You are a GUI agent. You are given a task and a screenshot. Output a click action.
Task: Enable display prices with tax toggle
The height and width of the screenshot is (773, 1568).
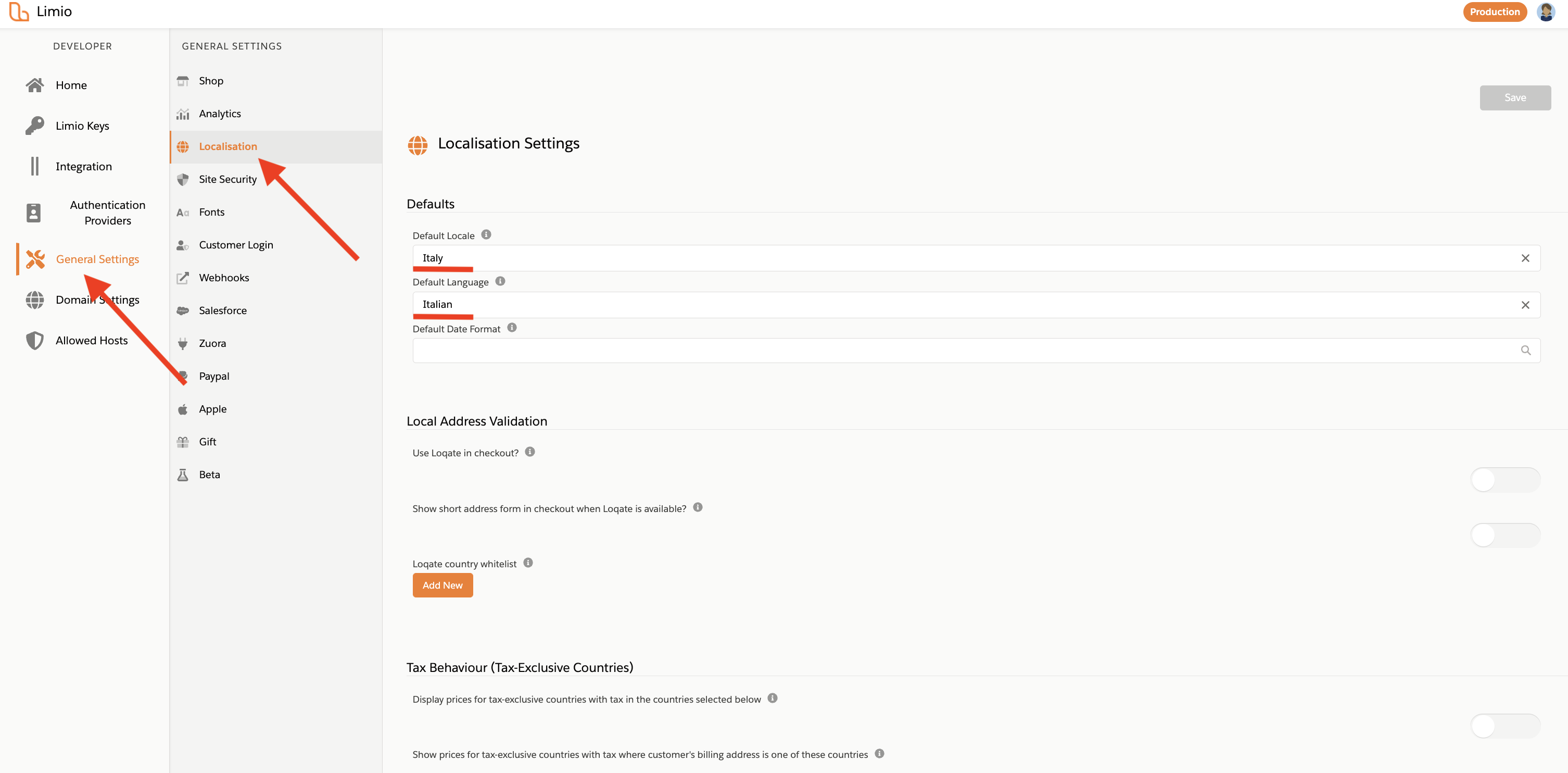pos(1504,726)
